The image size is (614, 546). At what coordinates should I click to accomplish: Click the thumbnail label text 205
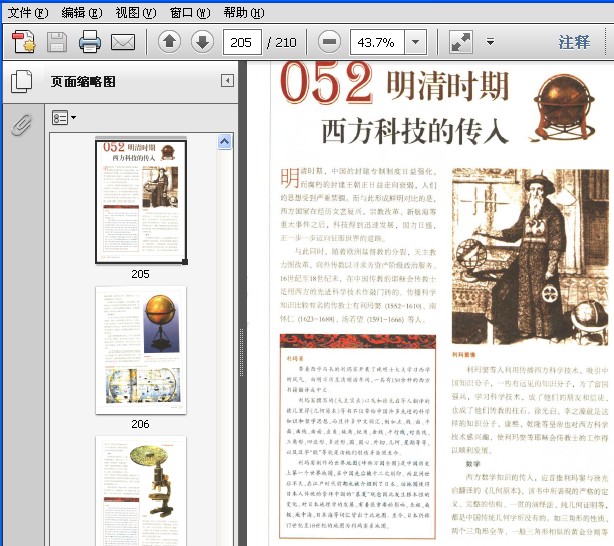(x=141, y=274)
